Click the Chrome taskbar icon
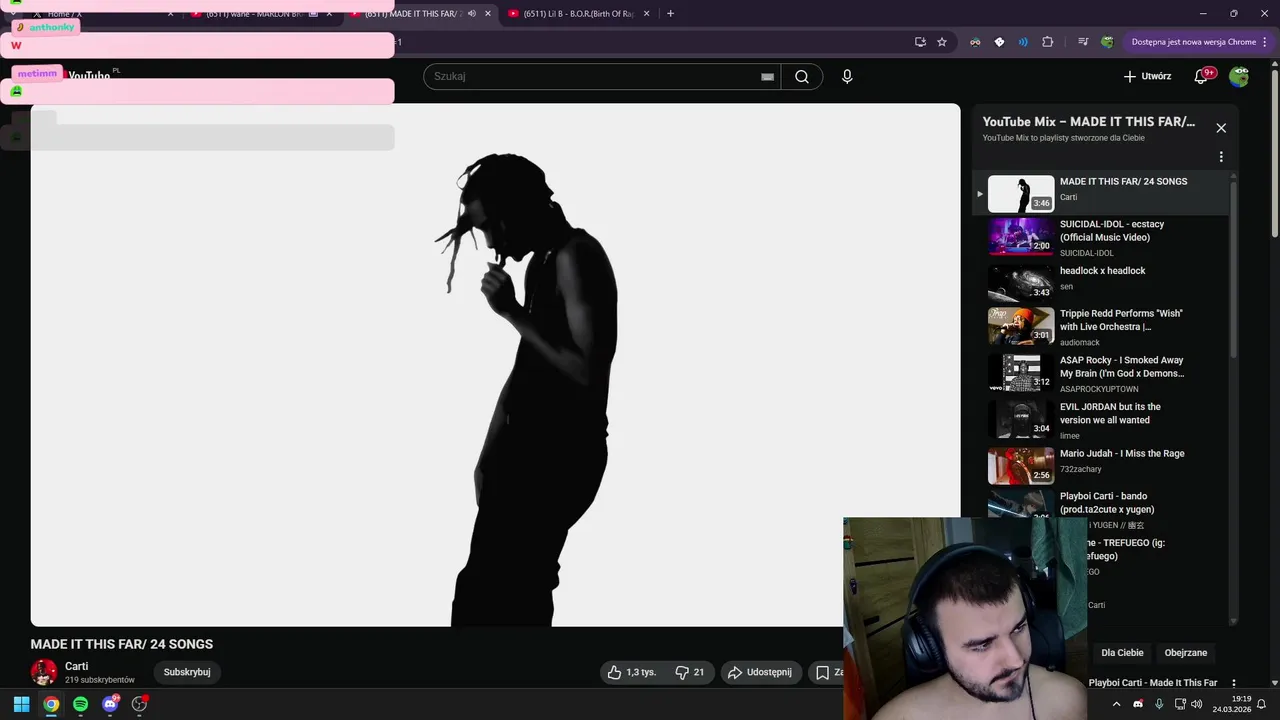 (x=51, y=704)
